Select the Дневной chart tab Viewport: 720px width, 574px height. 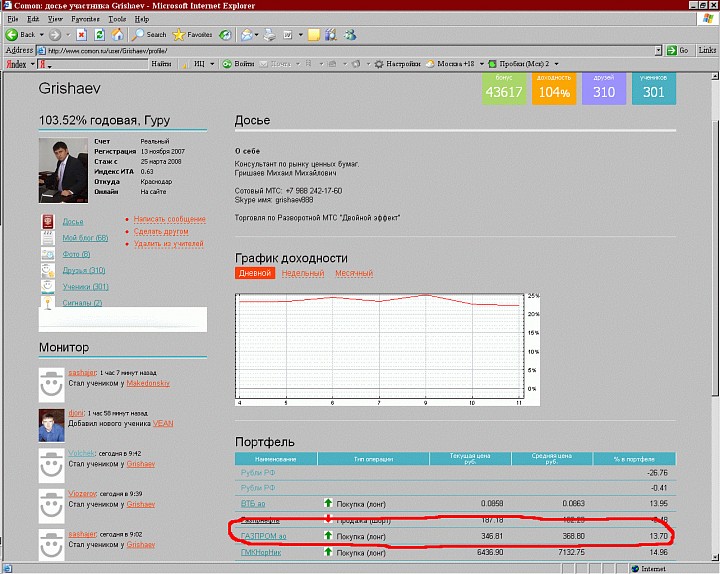[255, 273]
